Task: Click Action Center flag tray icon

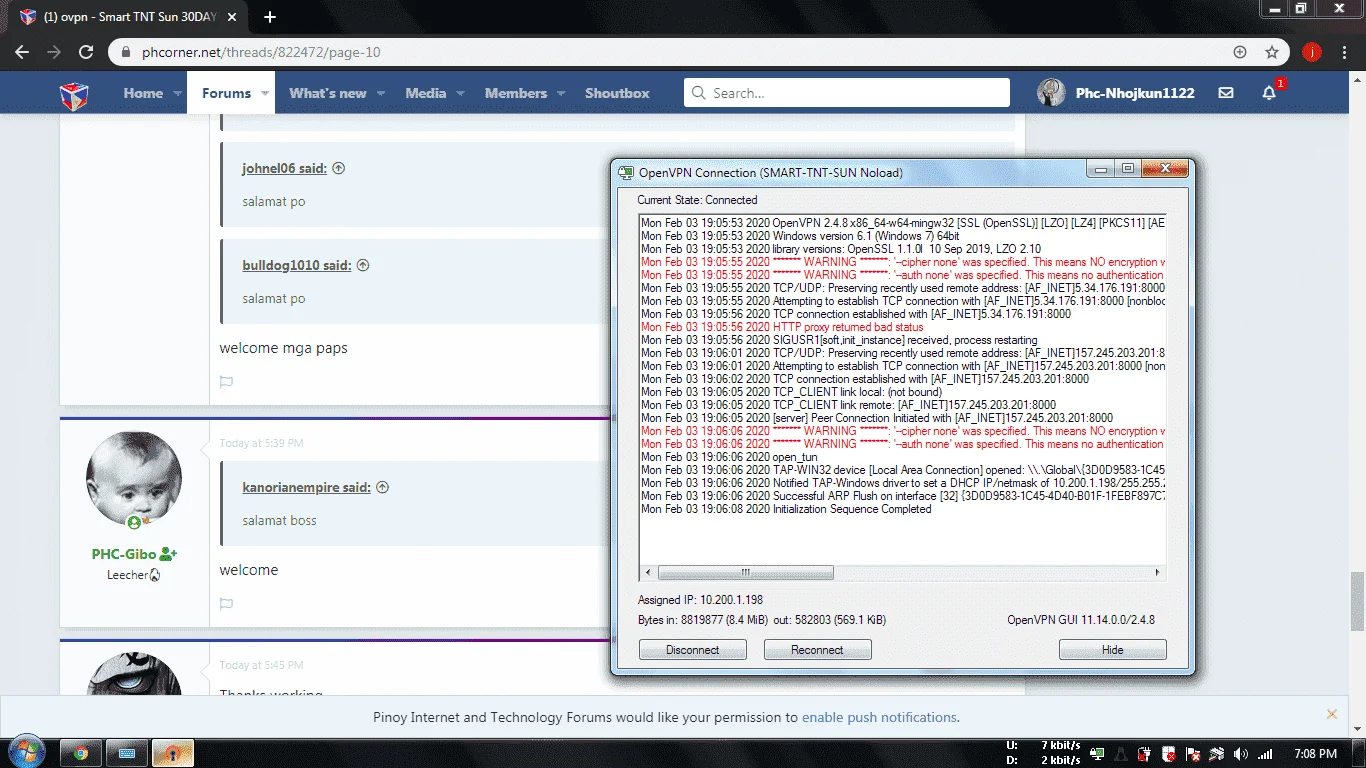Action: click(x=1193, y=754)
